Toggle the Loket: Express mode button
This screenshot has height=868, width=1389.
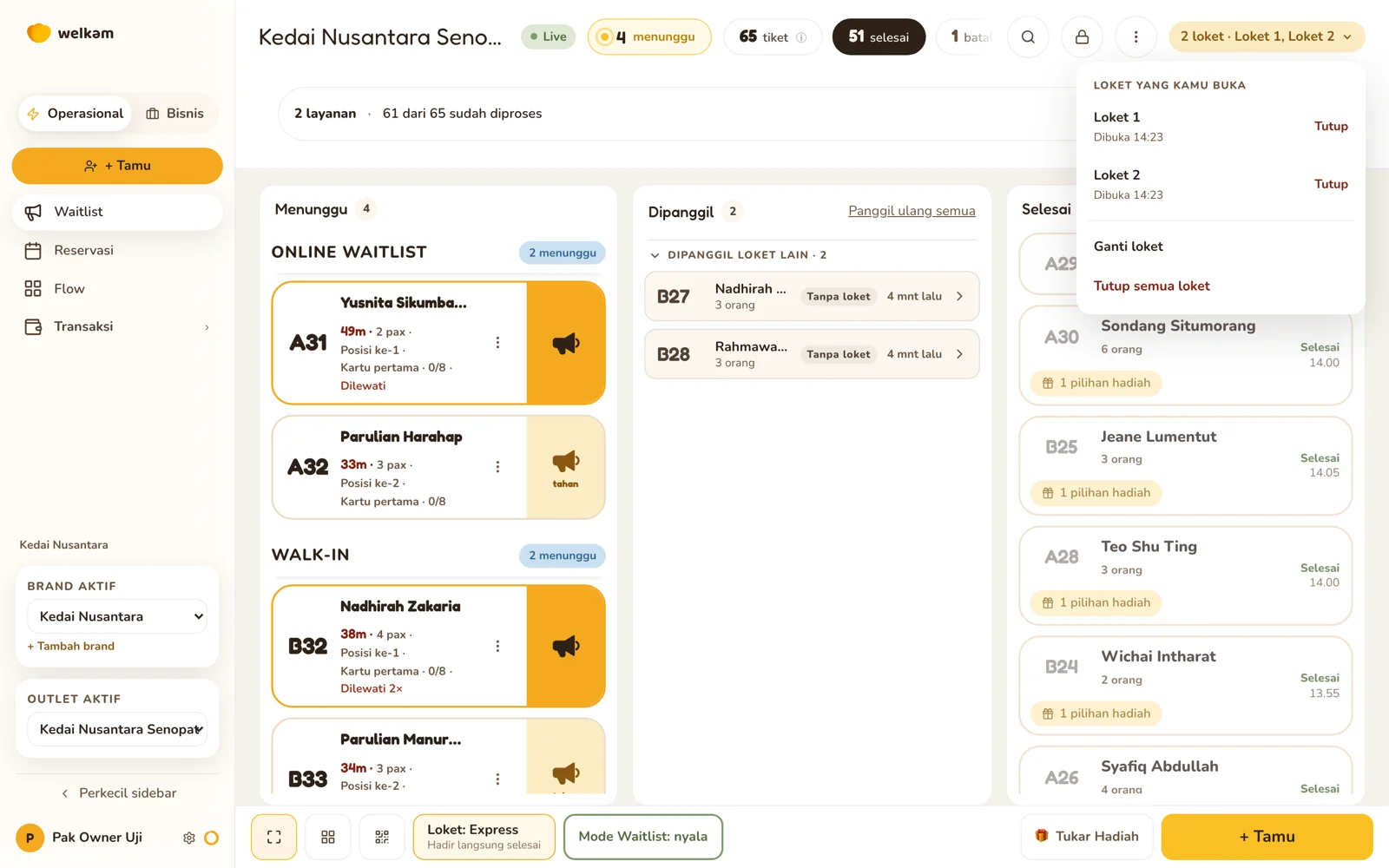(x=484, y=837)
